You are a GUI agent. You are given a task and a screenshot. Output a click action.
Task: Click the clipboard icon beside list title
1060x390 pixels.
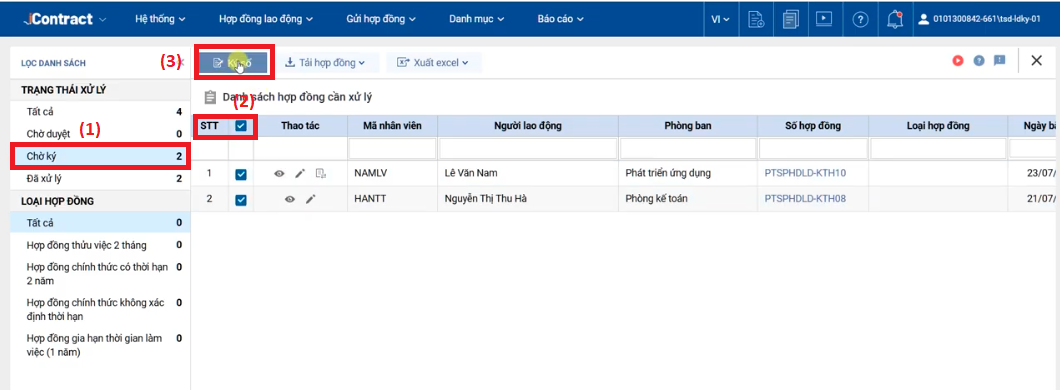point(210,98)
